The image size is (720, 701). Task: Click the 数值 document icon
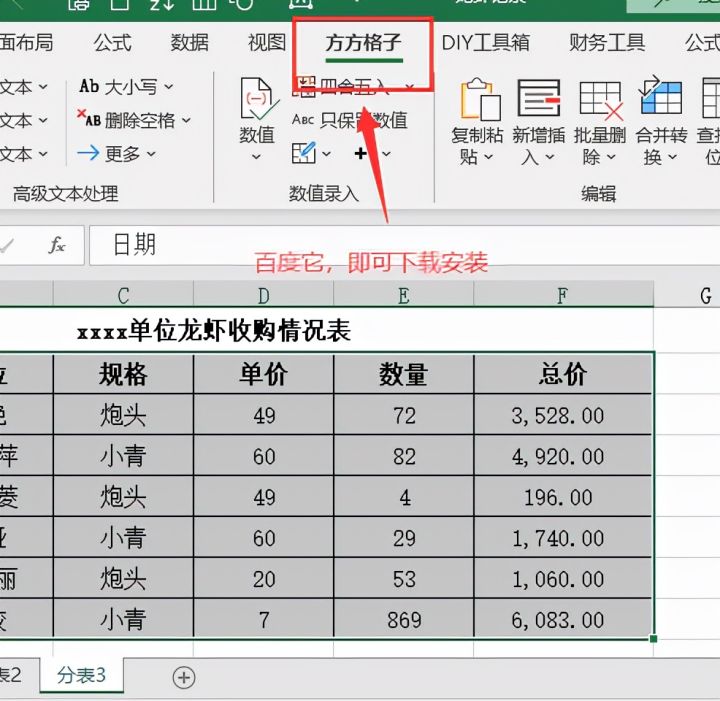tap(257, 99)
